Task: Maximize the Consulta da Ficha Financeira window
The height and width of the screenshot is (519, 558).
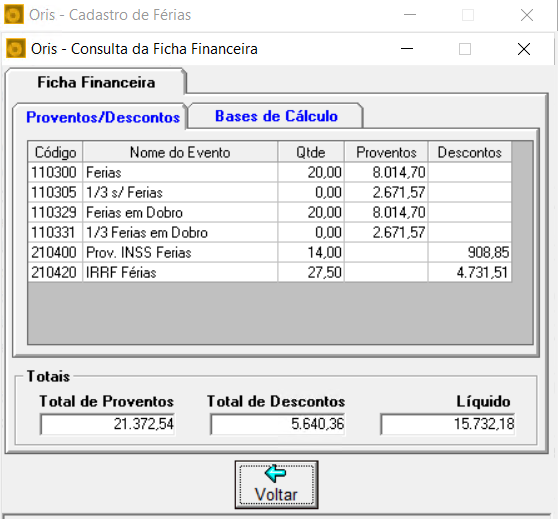Action: click(x=465, y=49)
